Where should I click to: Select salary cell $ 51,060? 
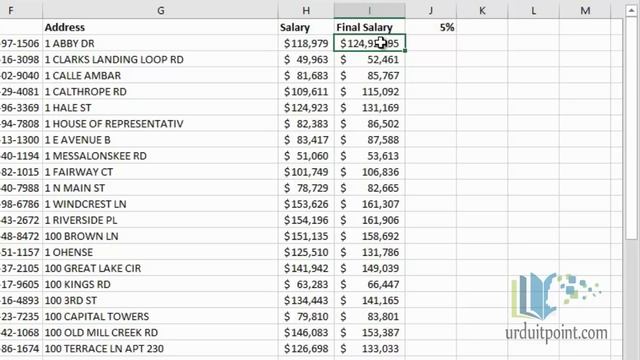(306, 156)
